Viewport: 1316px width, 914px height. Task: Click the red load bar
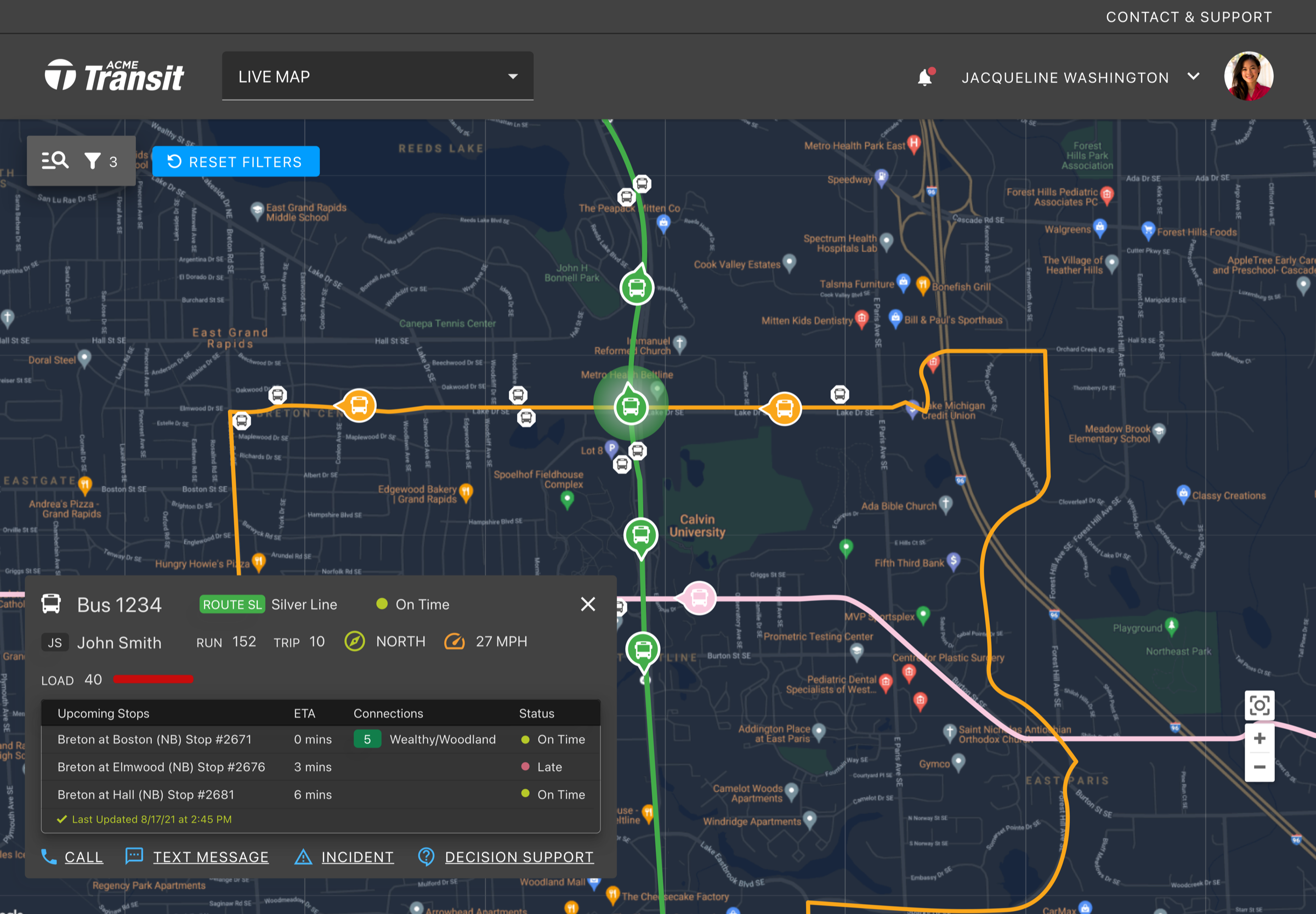click(x=153, y=679)
